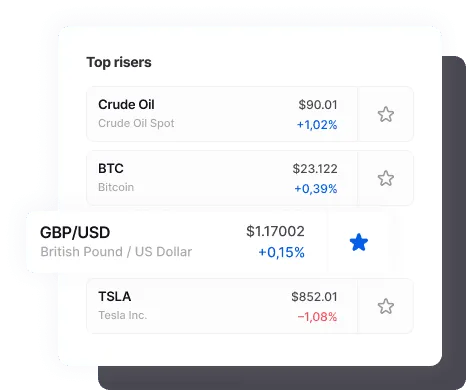Click the +0,39% change for BTC
466x390 pixels.
click(x=316, y=189)
